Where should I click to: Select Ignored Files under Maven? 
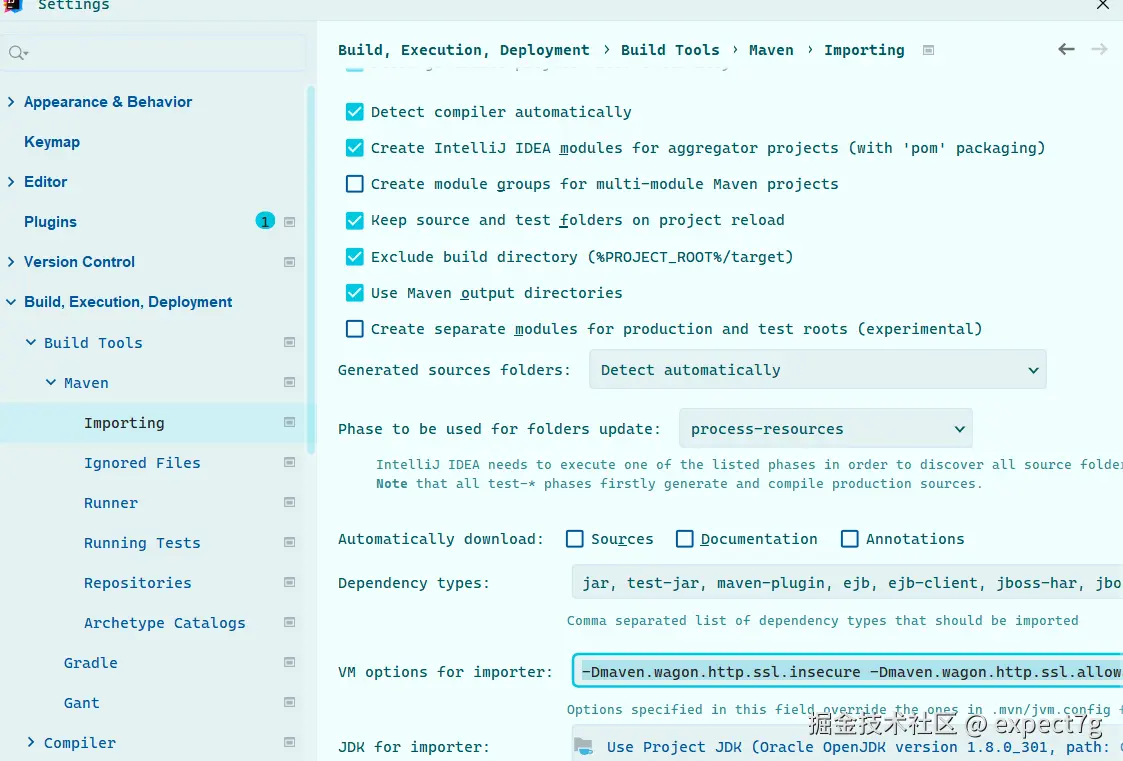pos(142,462)
